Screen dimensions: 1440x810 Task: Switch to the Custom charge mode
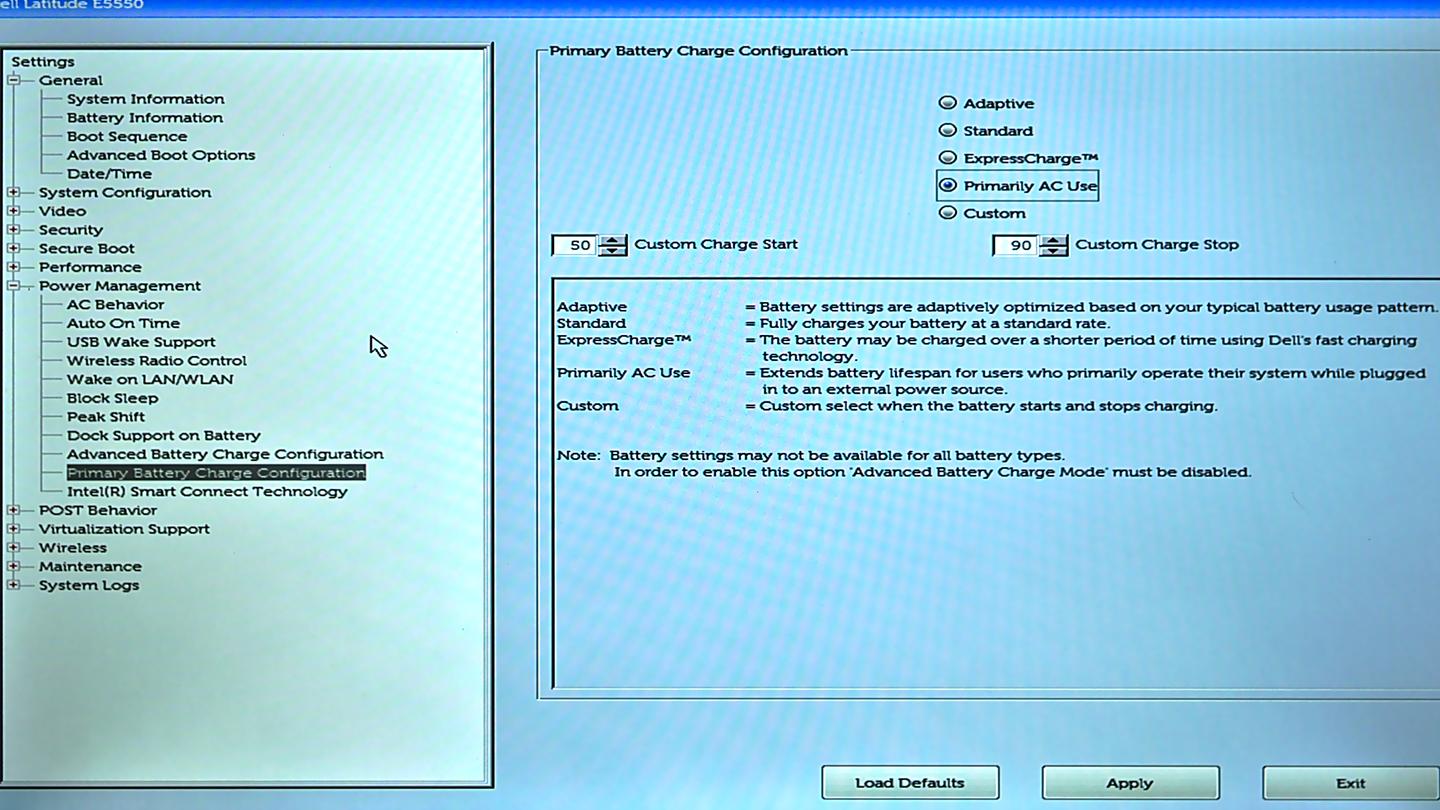(947, 212)
